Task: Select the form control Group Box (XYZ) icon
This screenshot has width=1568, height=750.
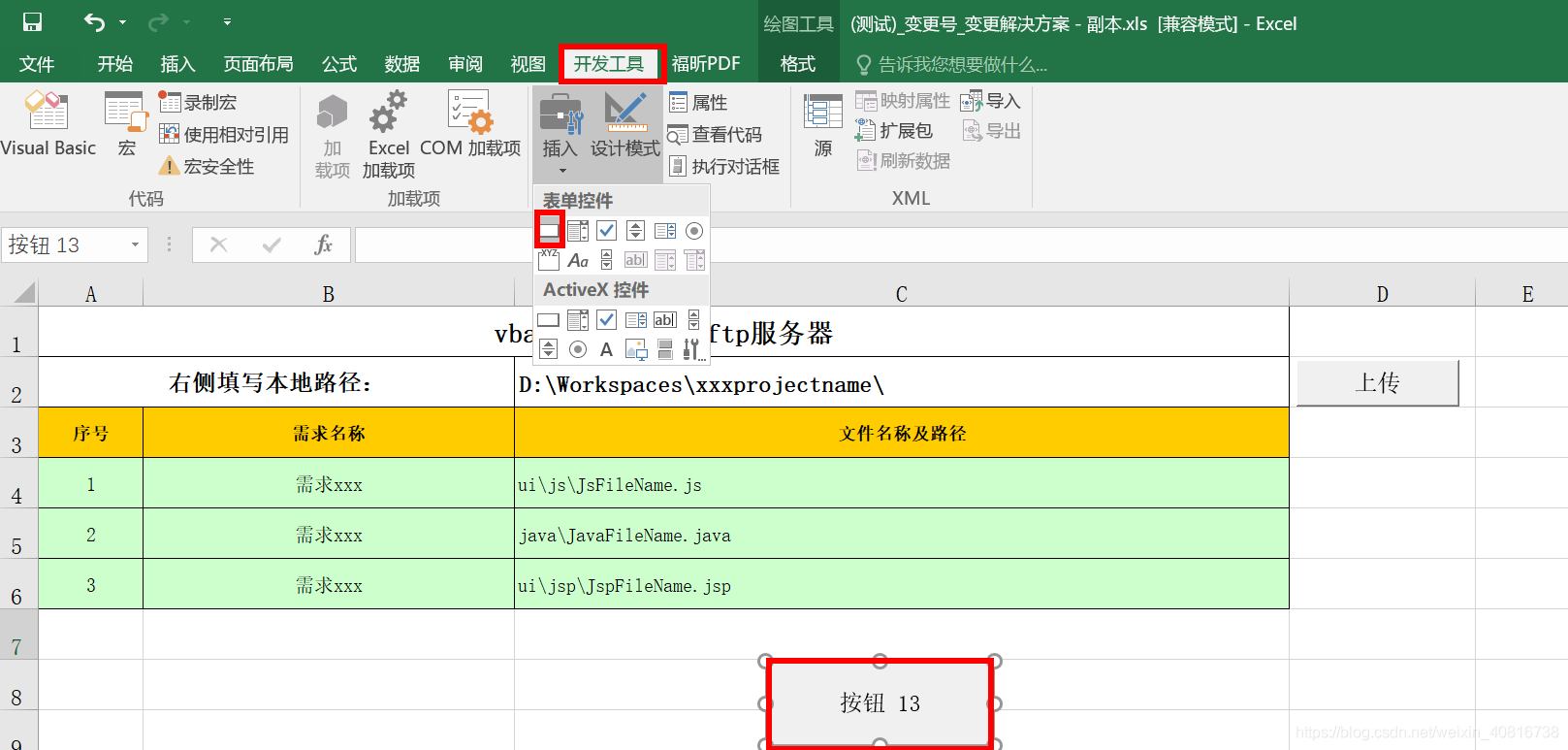Action: 549,260
